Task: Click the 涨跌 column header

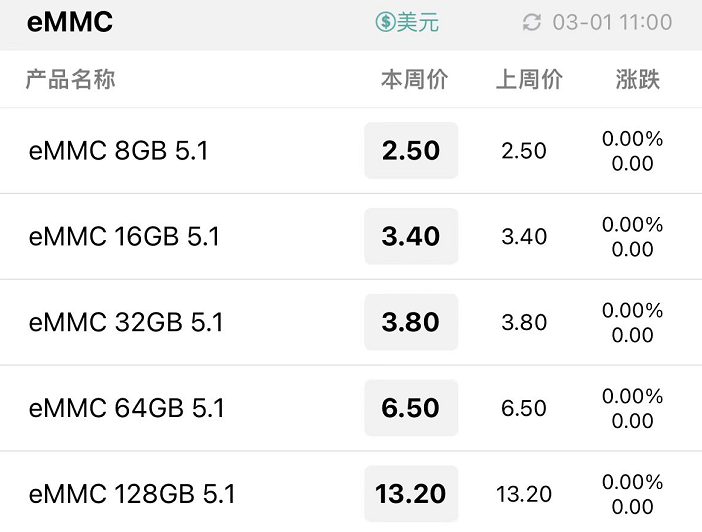Action: point(638,80)
